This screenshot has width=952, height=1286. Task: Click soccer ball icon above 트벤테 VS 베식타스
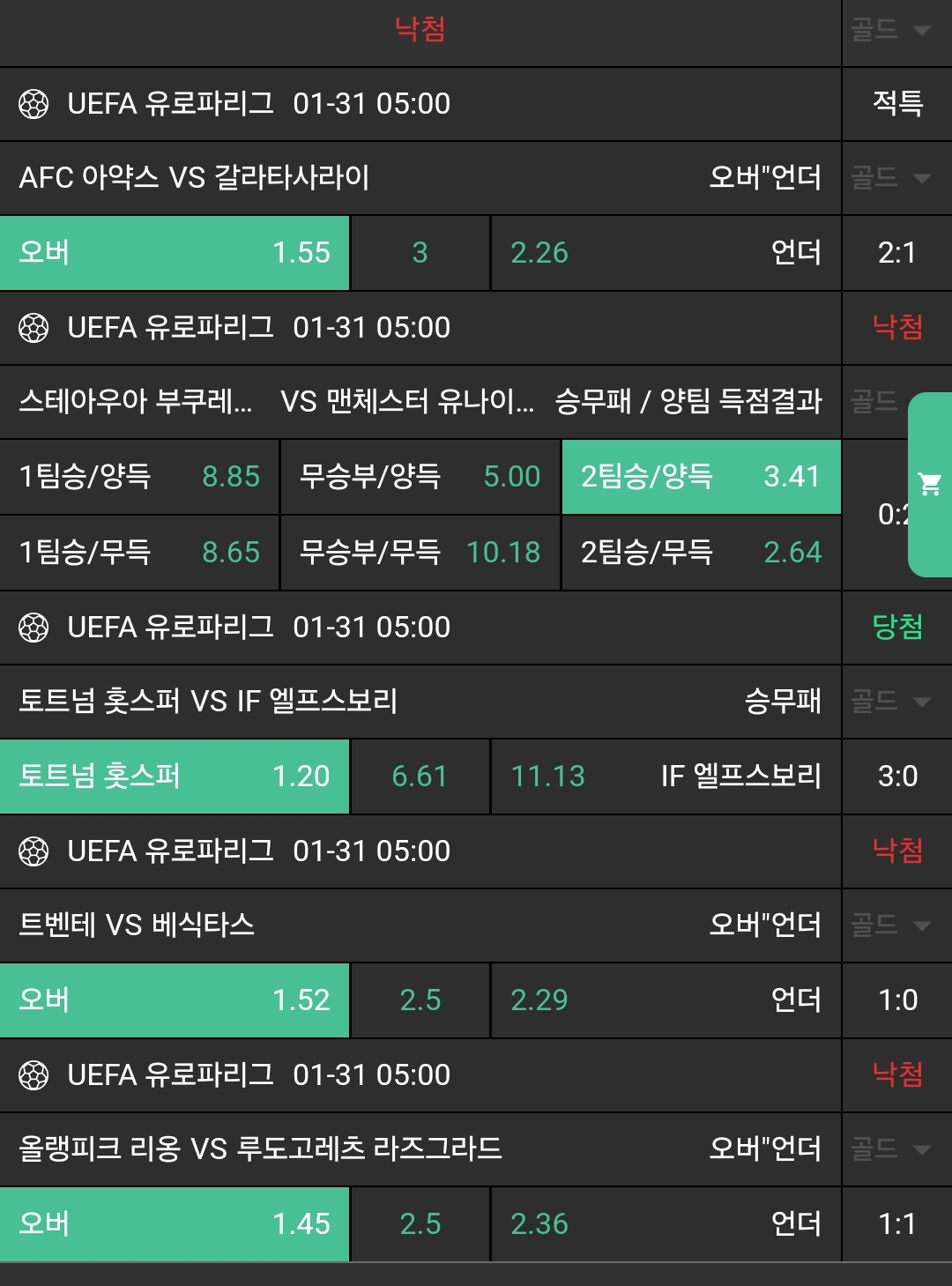coord(33,852)
